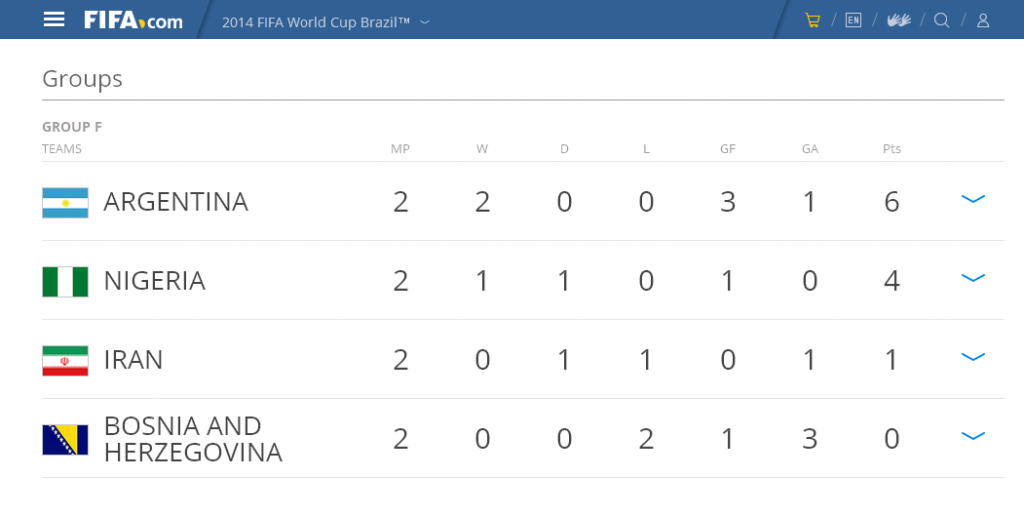
Task: Open the hamburger menu
Action: [x=54, y=20]
